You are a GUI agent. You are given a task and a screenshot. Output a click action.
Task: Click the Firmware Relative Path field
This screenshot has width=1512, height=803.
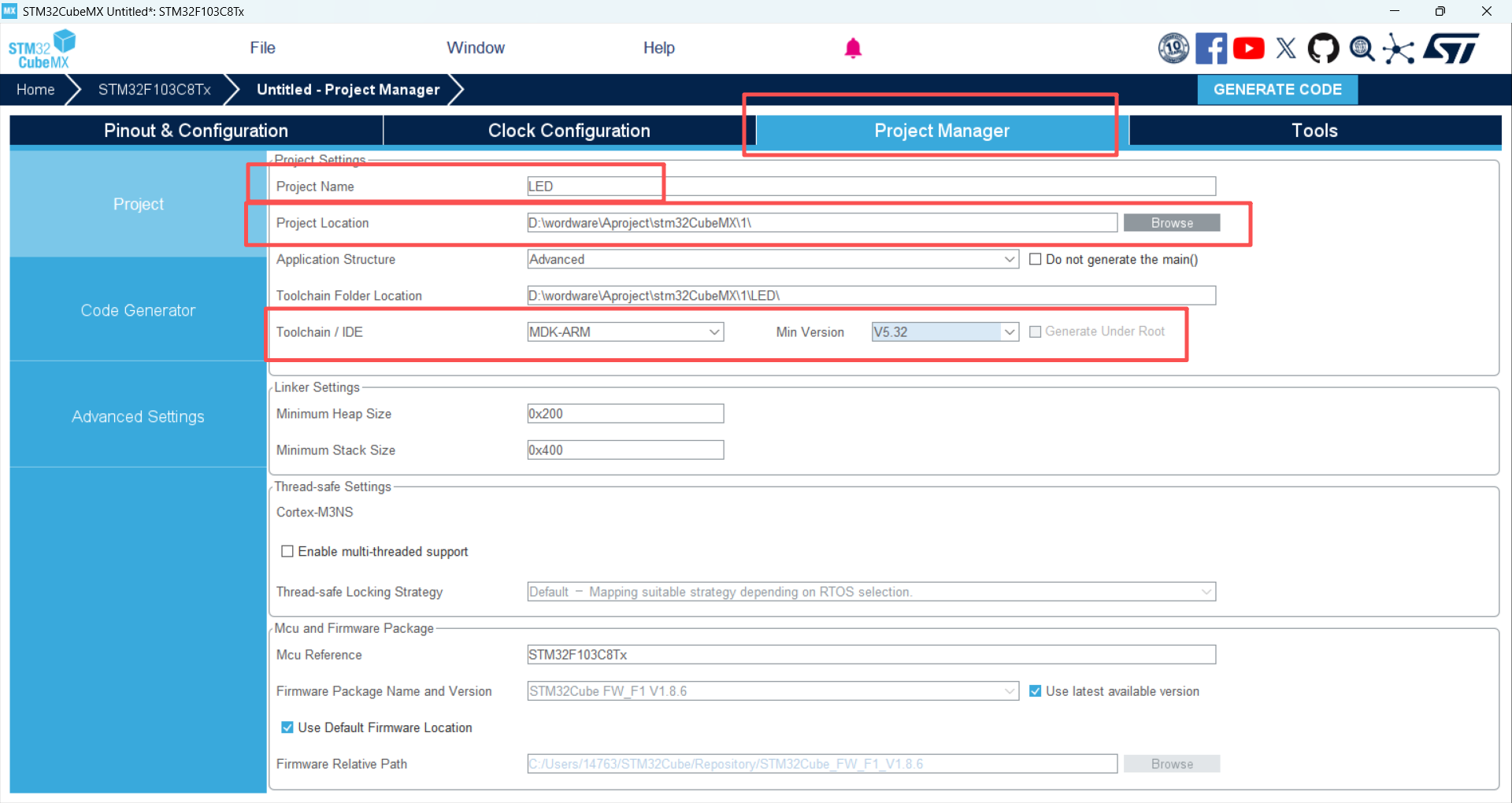[822, 764]
